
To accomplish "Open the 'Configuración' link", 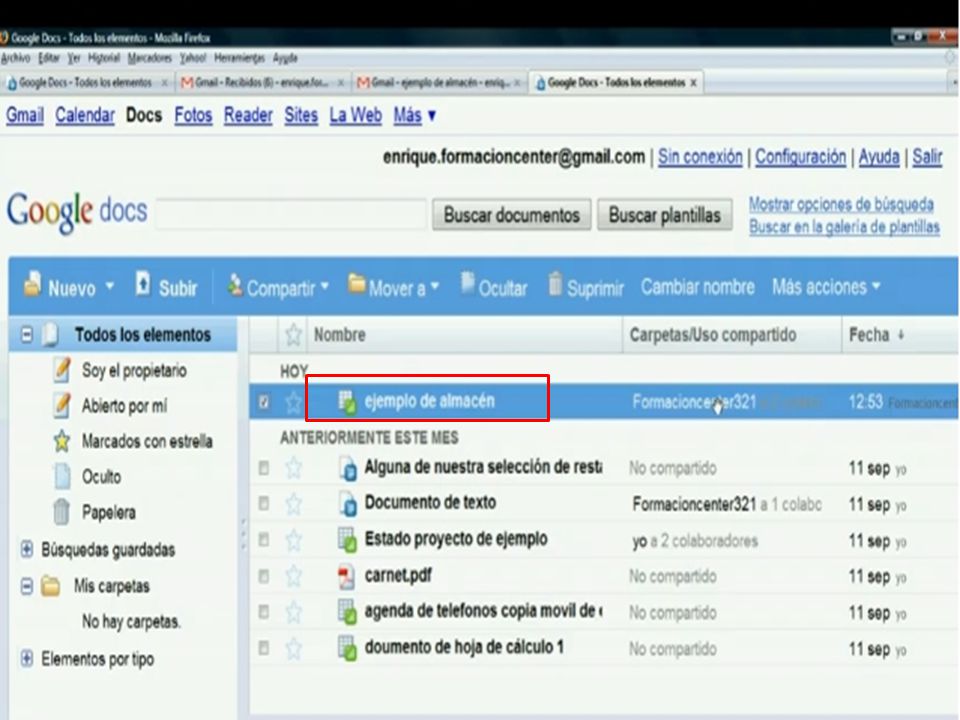I will (800, 157).
